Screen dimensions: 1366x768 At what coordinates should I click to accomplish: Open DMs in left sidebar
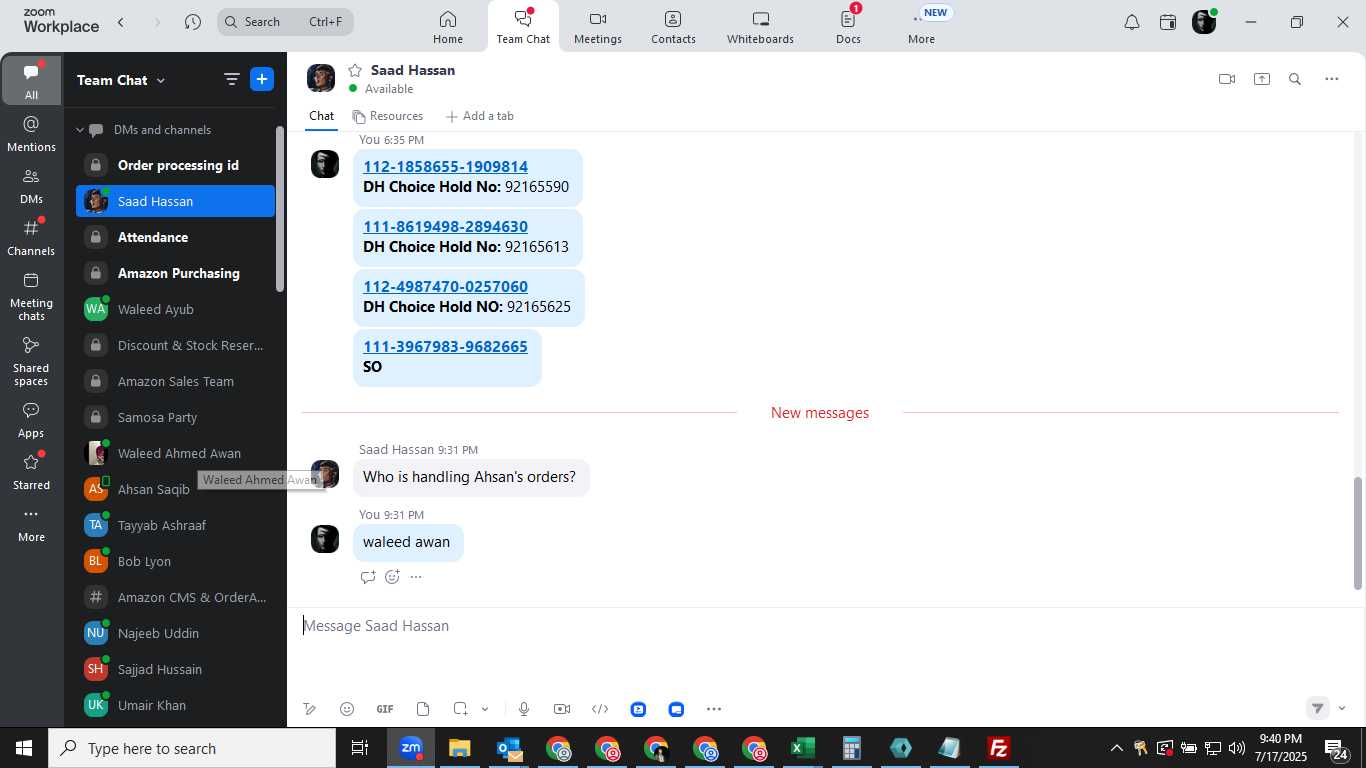(x=31, y=186)
